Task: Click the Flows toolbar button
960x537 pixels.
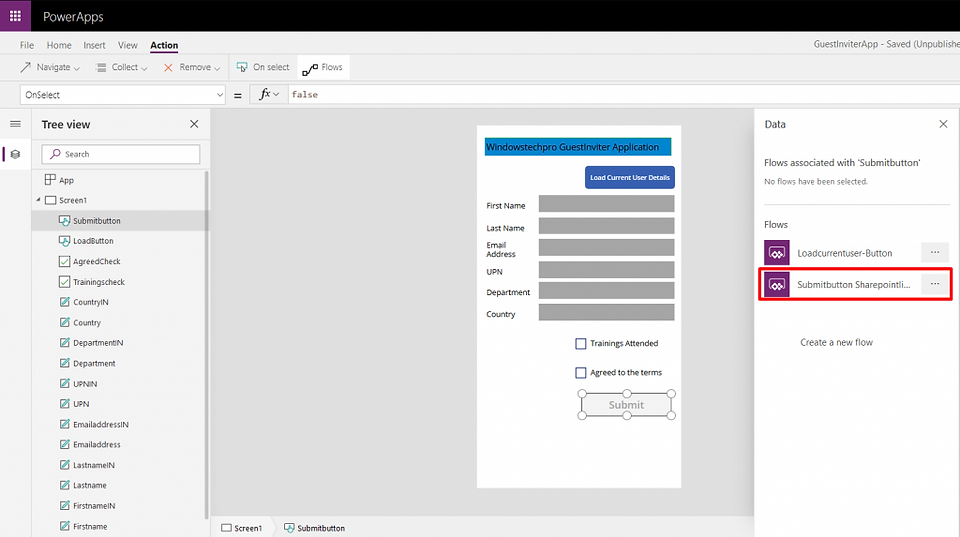Action: (x=323, y=67)
